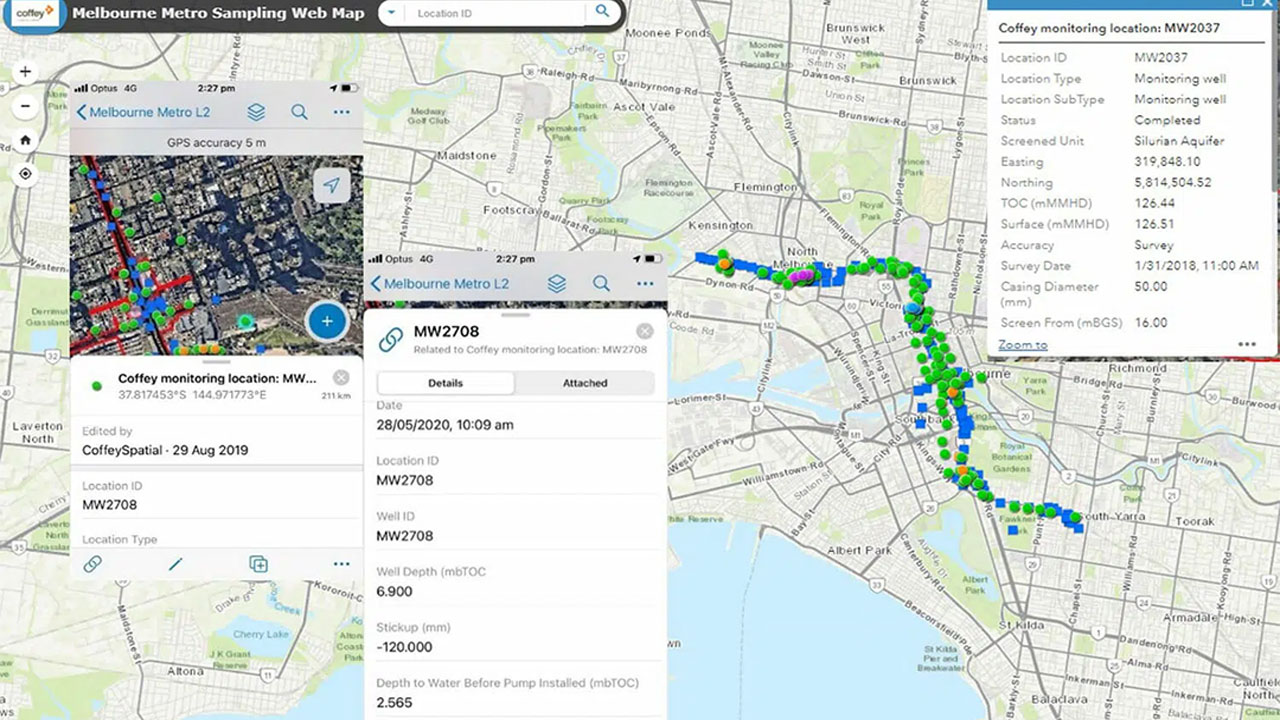Switch to the Attached tab
Screen dimensions: 1280x720
(585, 383)
